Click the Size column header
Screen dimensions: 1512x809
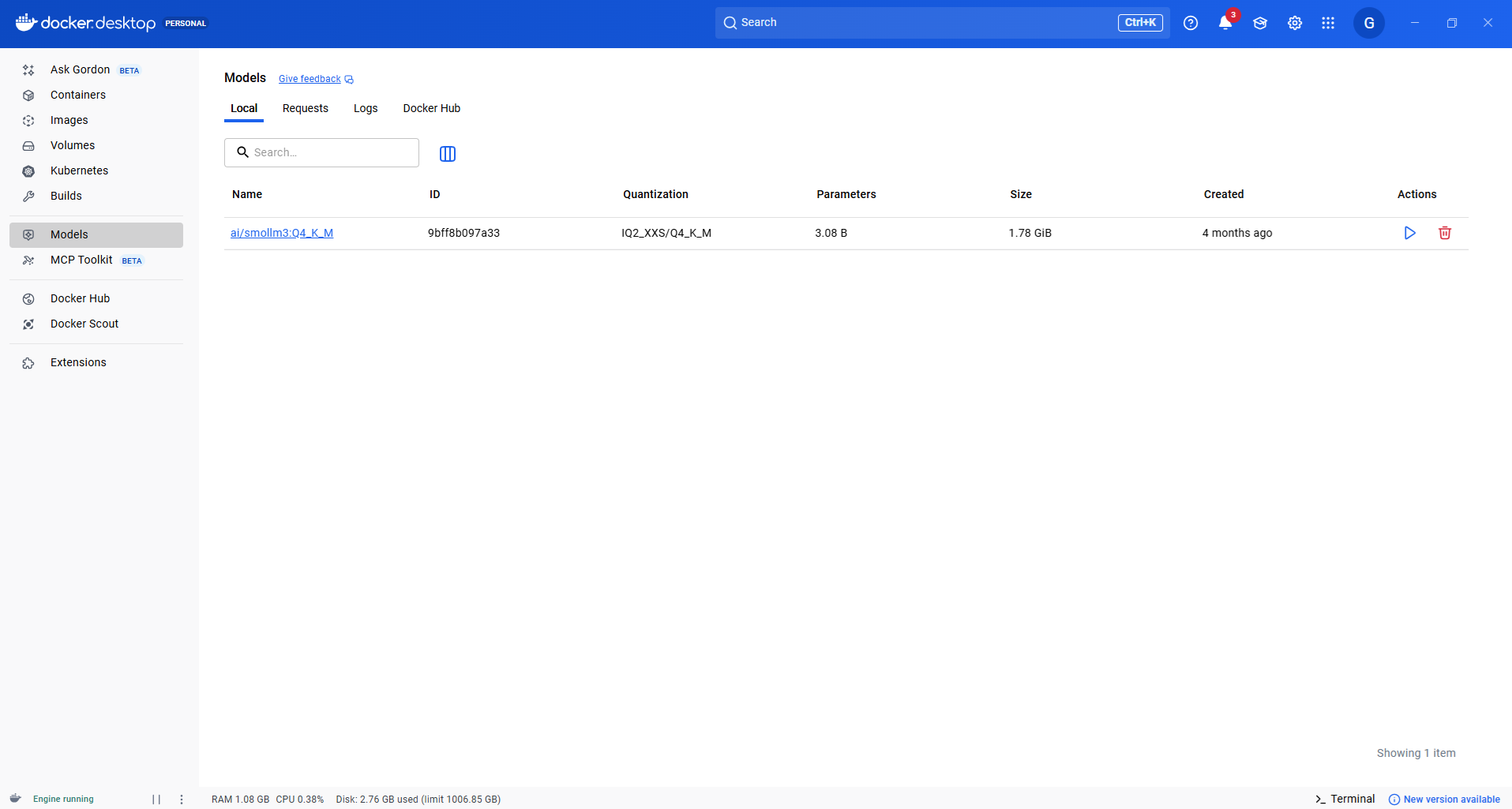[1021, 194]
